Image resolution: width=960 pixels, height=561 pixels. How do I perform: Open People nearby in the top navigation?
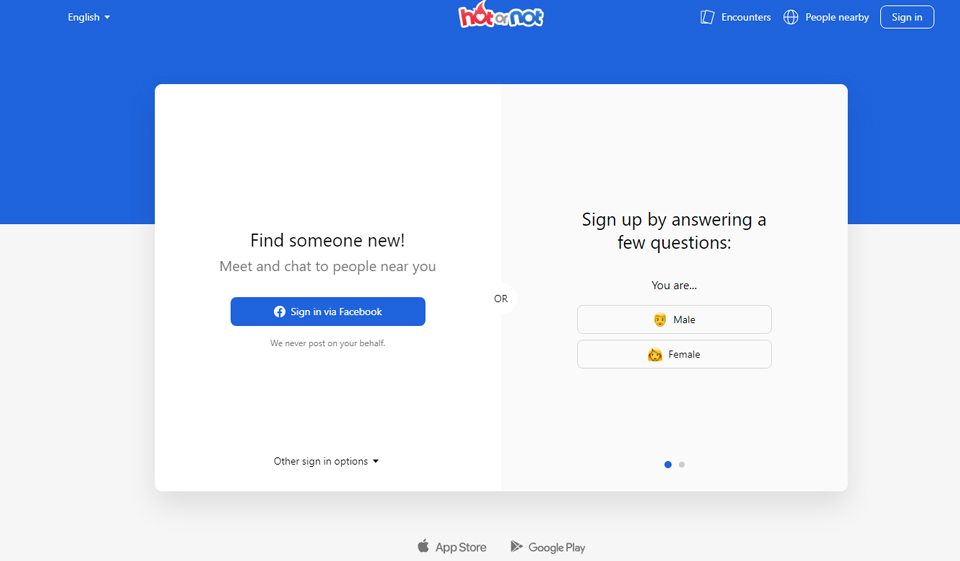837,17
